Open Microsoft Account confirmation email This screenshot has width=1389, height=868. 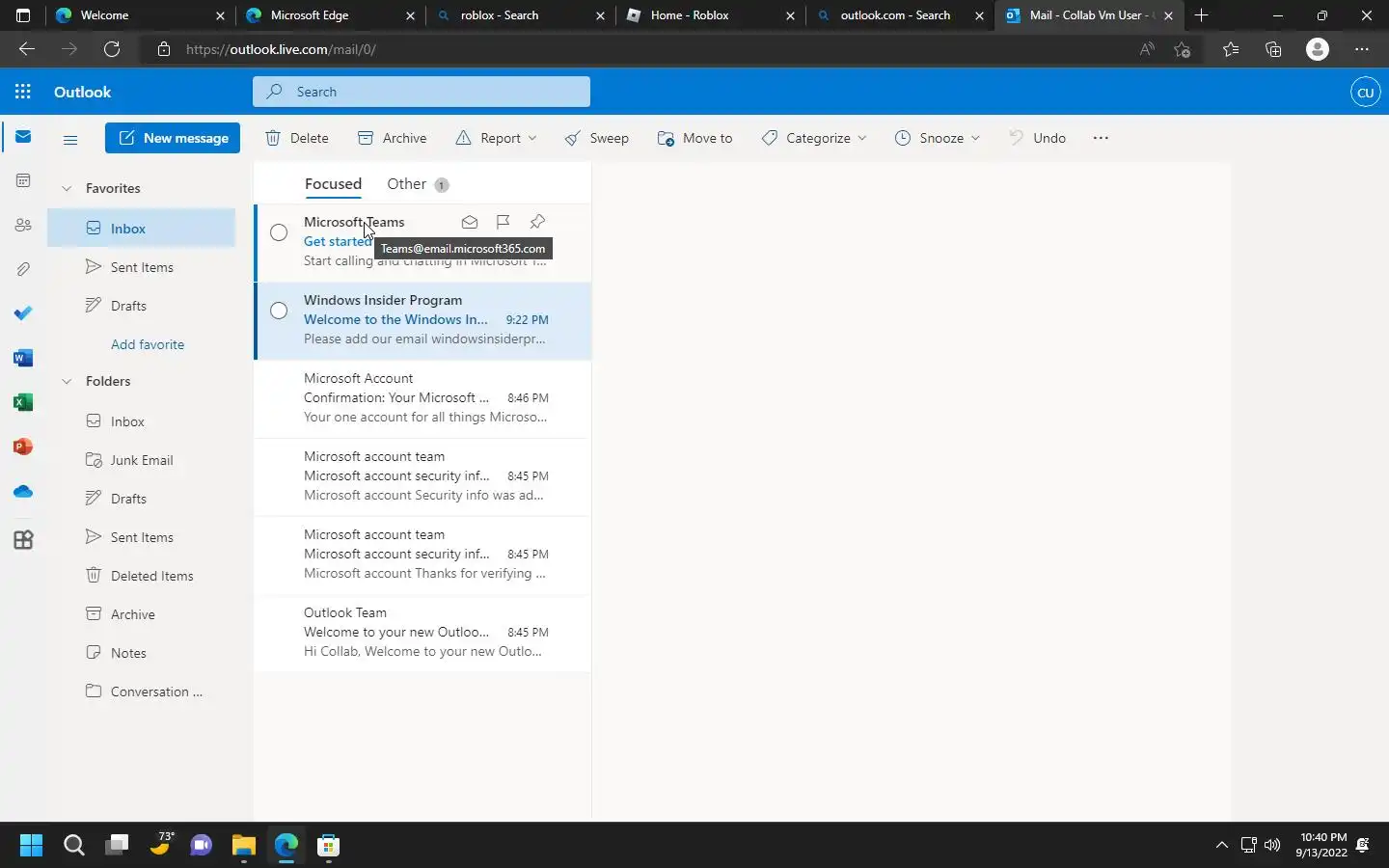422,397
